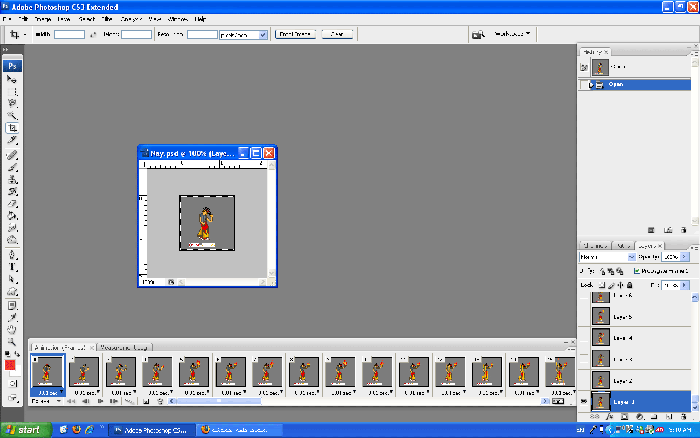Viewport: 700px width, 438px height.
Task: Select the Crop tool in toolbox
Action: [x=13, y=128]
